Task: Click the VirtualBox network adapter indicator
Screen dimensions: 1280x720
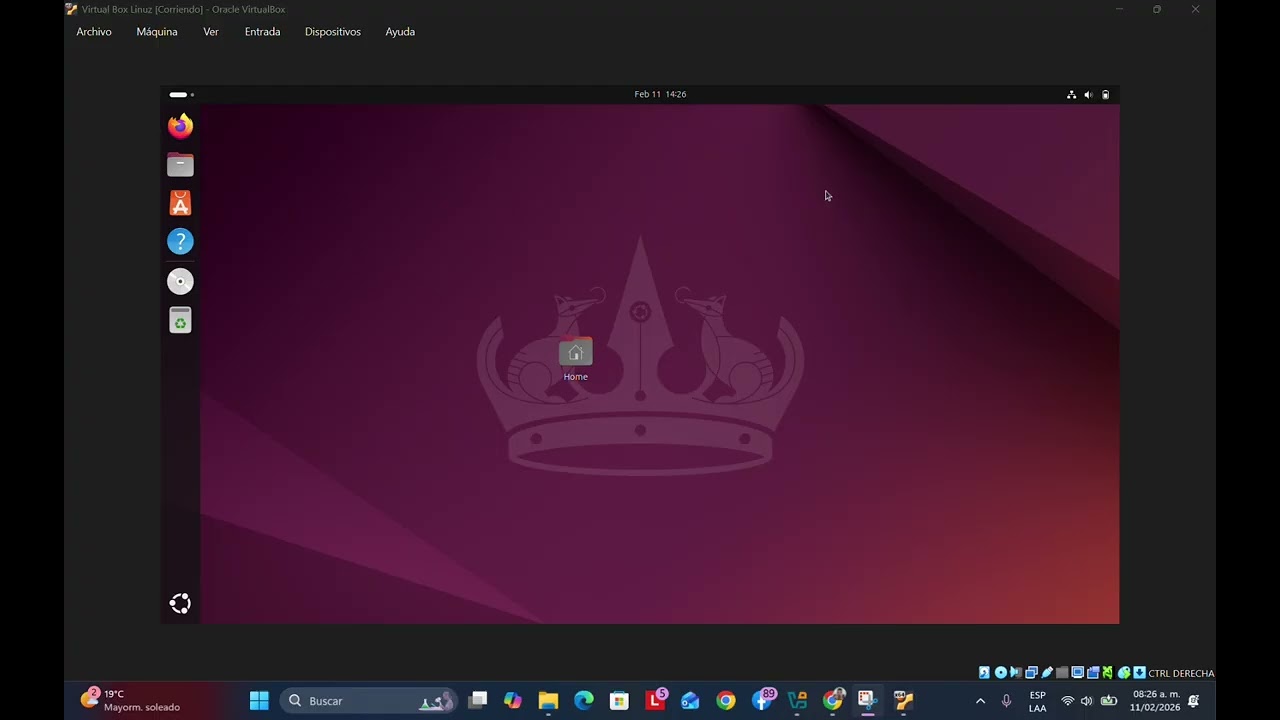Action: 1031,673
